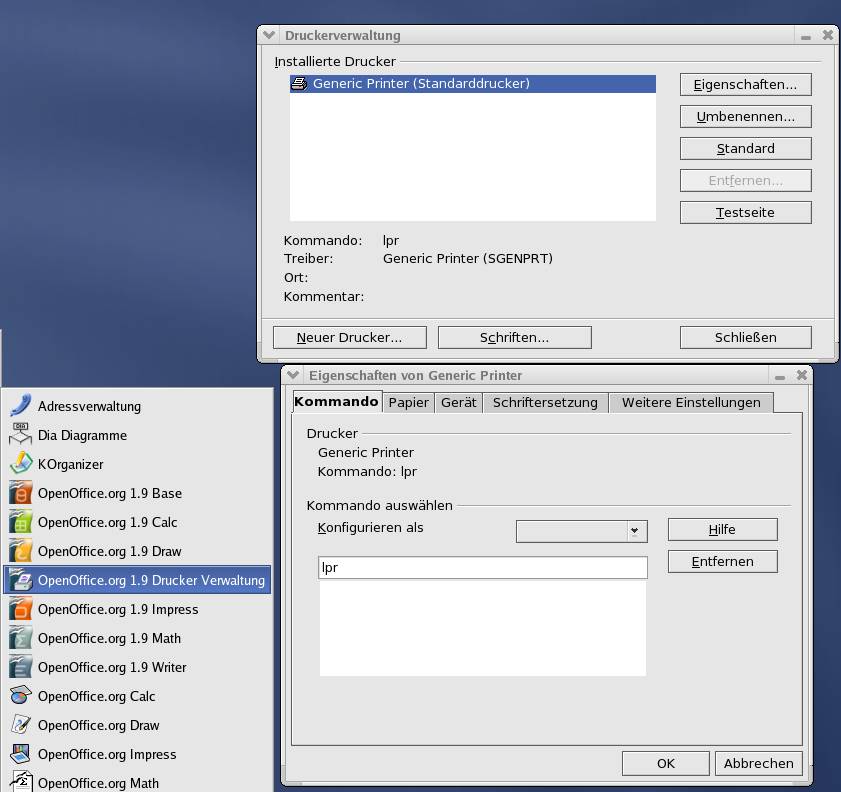Minimize the Druckerverwaltung window

[x=806, y=37]
